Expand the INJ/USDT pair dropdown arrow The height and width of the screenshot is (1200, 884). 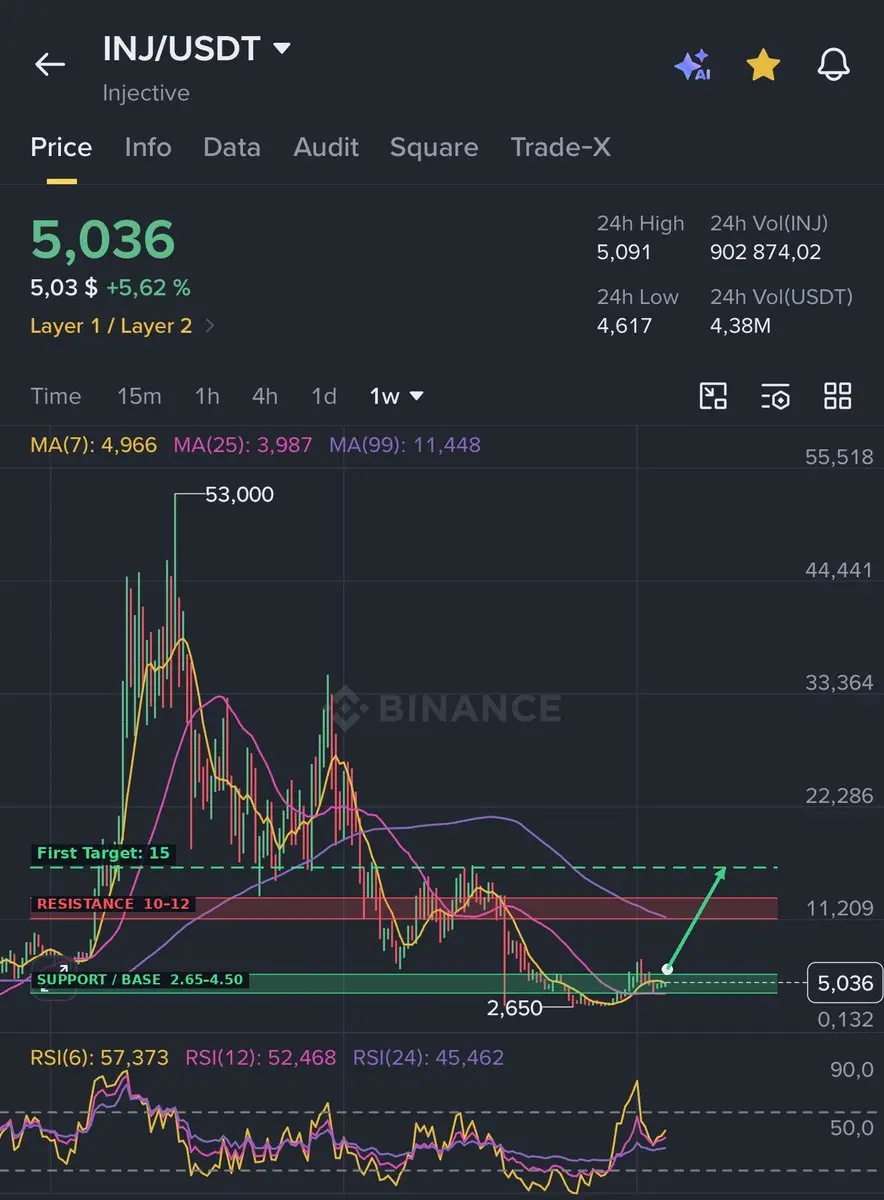point(282,48)
